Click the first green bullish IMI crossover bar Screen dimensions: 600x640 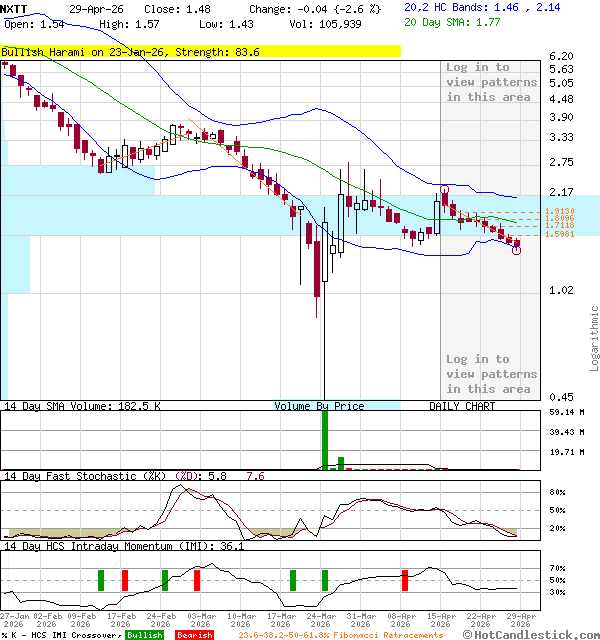101,579
